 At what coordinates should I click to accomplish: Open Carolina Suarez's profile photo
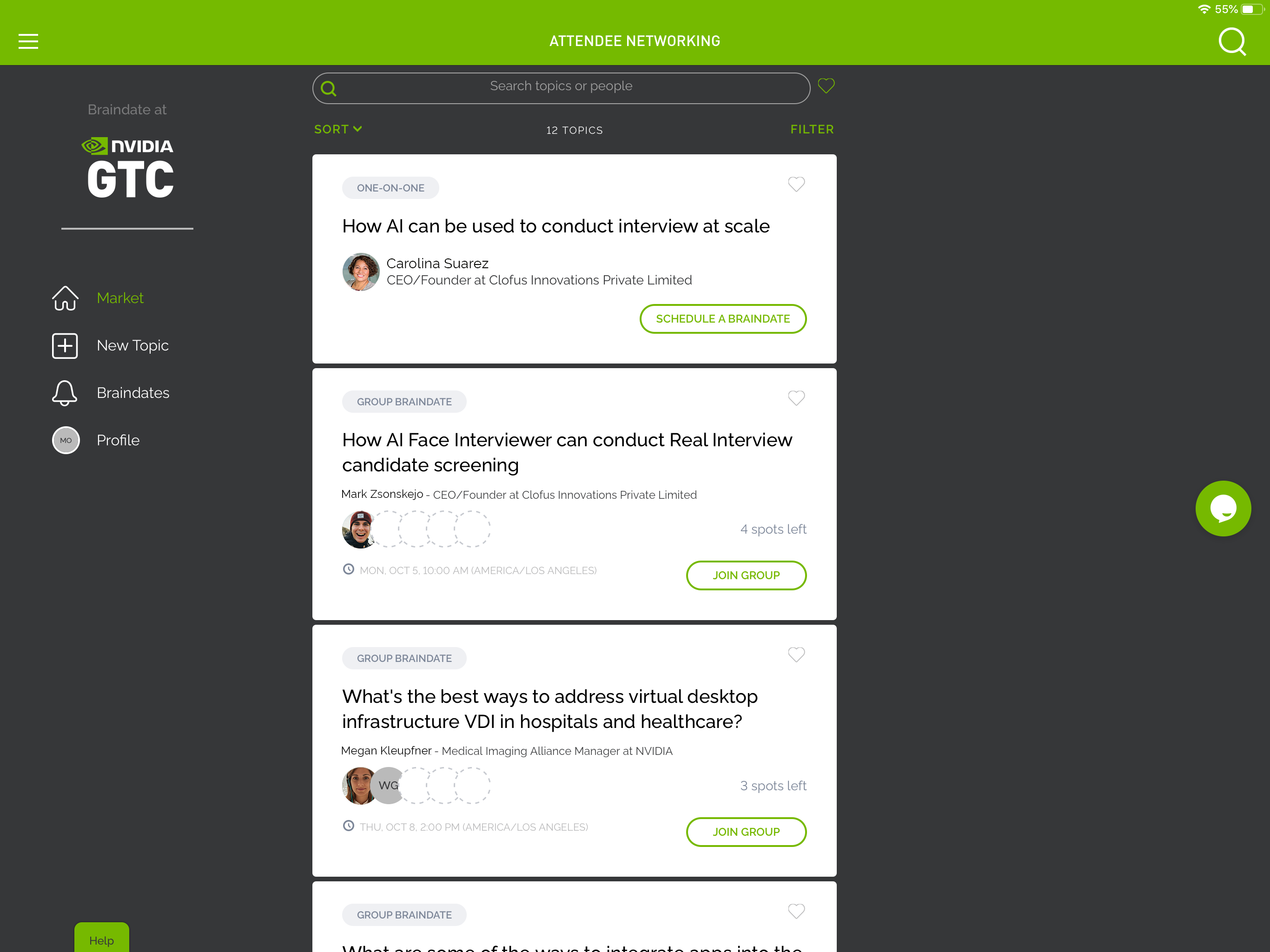[361, 271]
